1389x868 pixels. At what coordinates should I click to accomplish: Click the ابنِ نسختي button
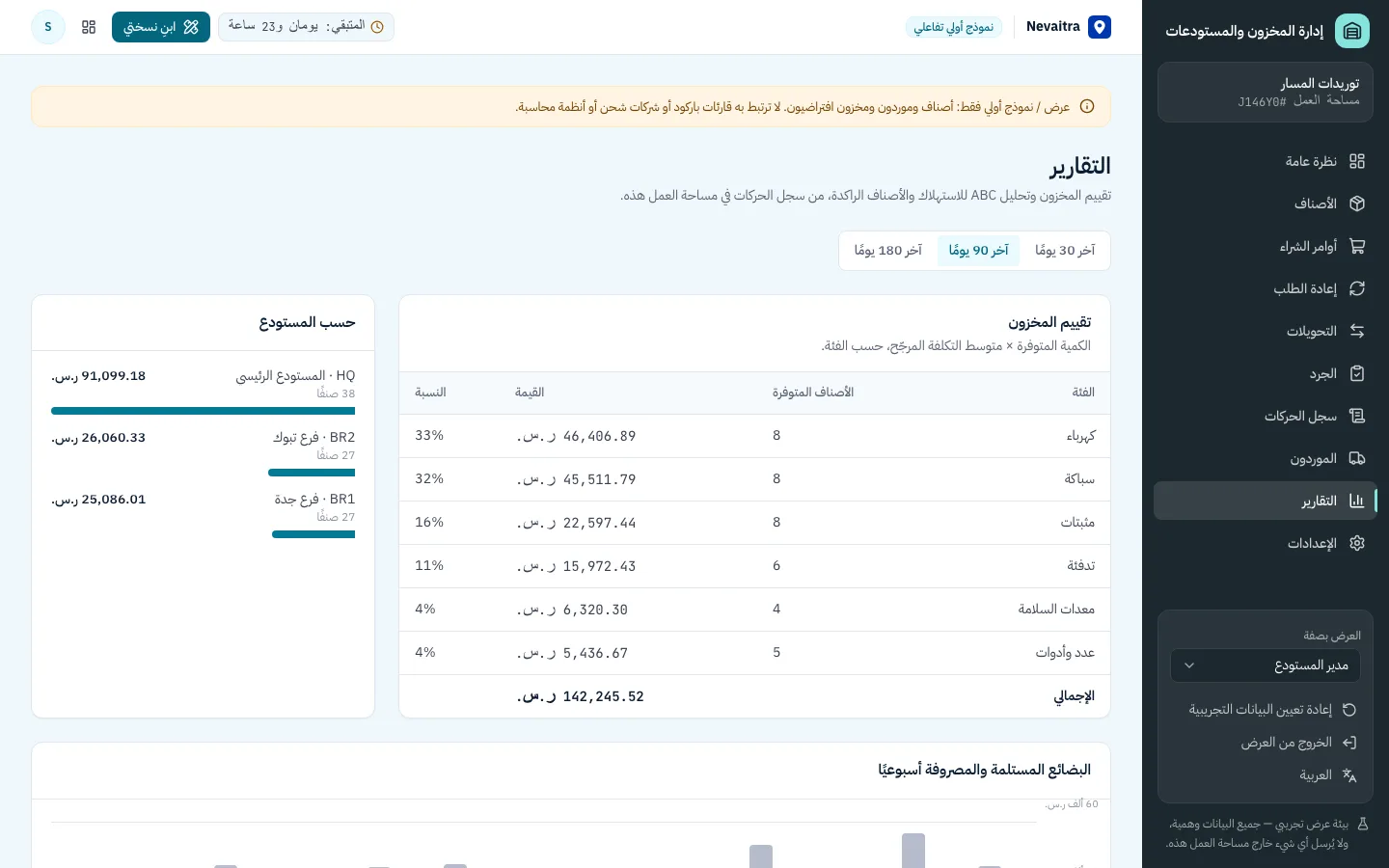tap(161, 27)
